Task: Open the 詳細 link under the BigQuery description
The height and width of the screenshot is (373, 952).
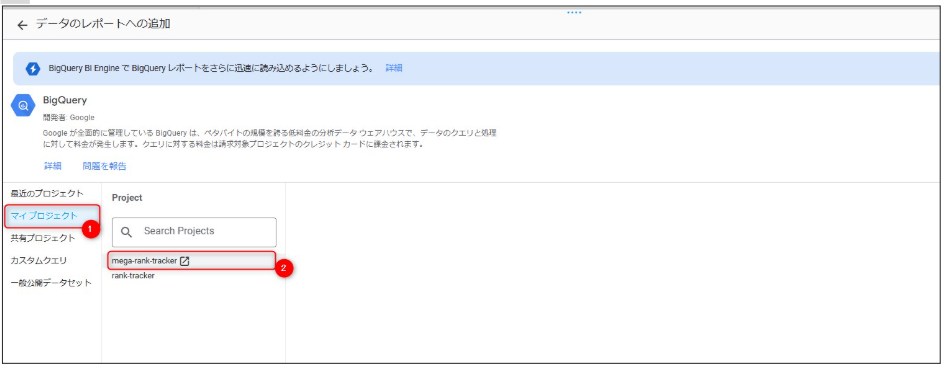Action: [x=52, y=166]
